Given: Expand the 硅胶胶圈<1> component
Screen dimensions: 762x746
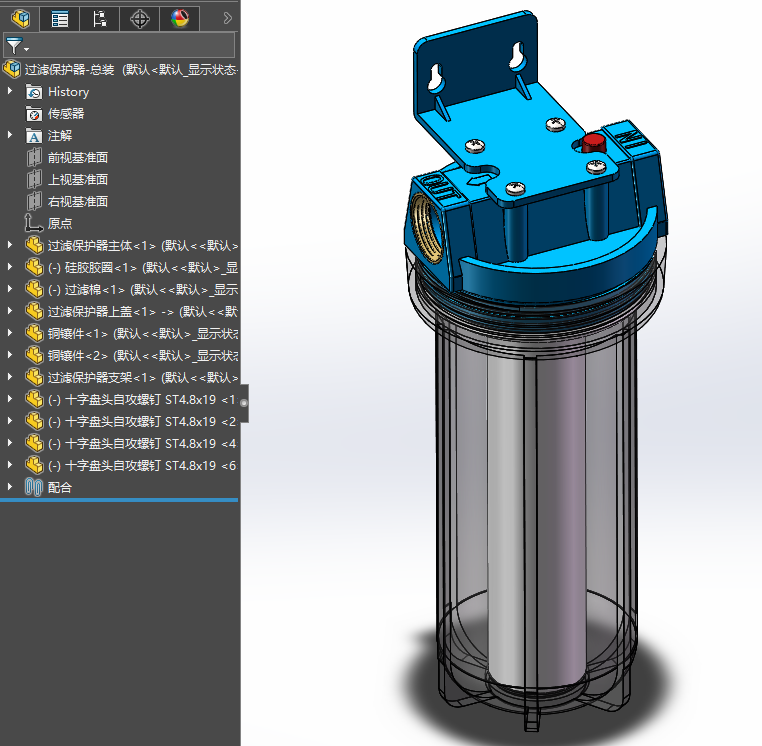Looking at the screenshot, I should click(x=10, y=266).
